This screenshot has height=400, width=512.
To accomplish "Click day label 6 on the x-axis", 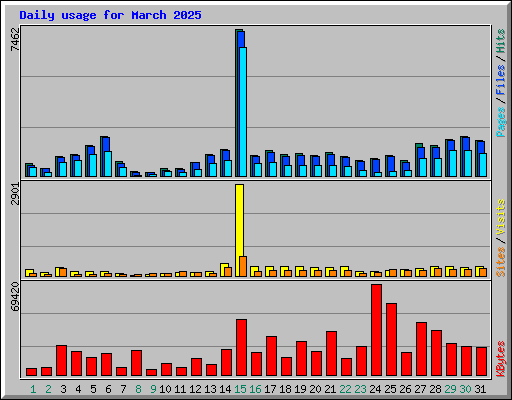I will [108, 389].
